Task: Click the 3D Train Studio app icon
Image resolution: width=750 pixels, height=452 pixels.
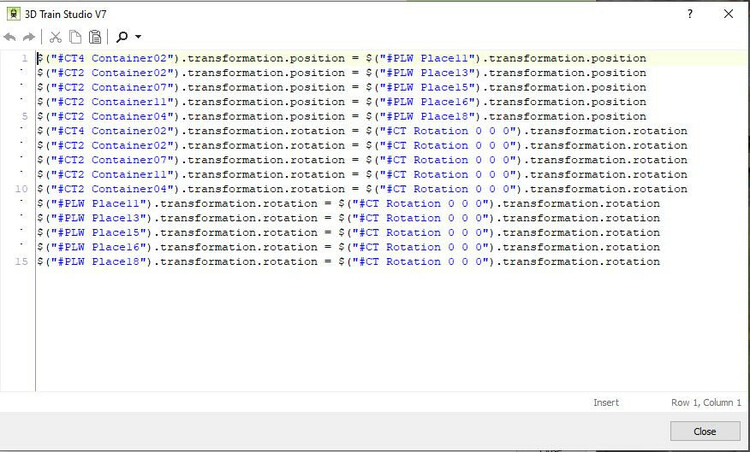Action: point(13,14)
